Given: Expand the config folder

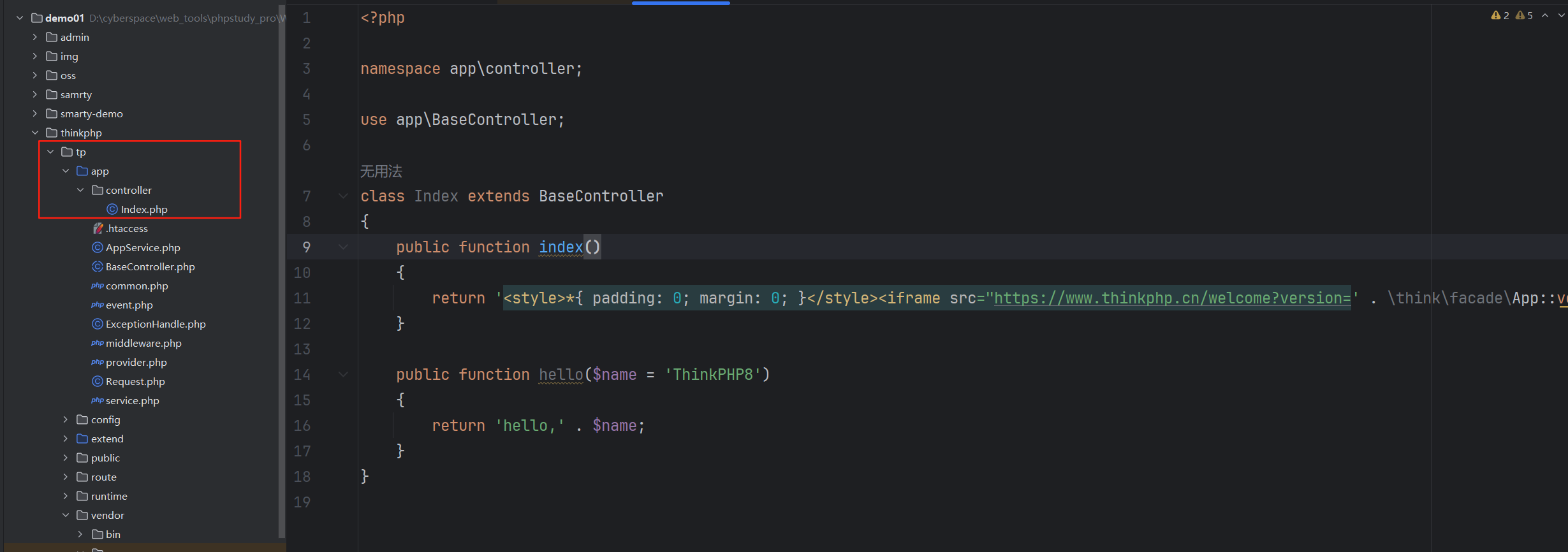Looking at the screenshot, I should pos(66,419).
